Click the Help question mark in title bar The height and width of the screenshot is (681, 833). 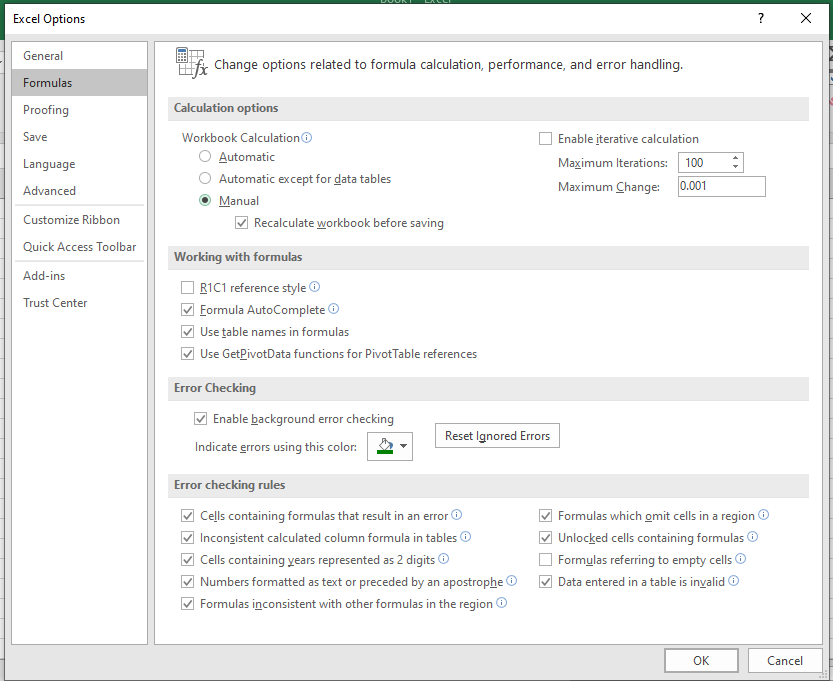[761, 18]
